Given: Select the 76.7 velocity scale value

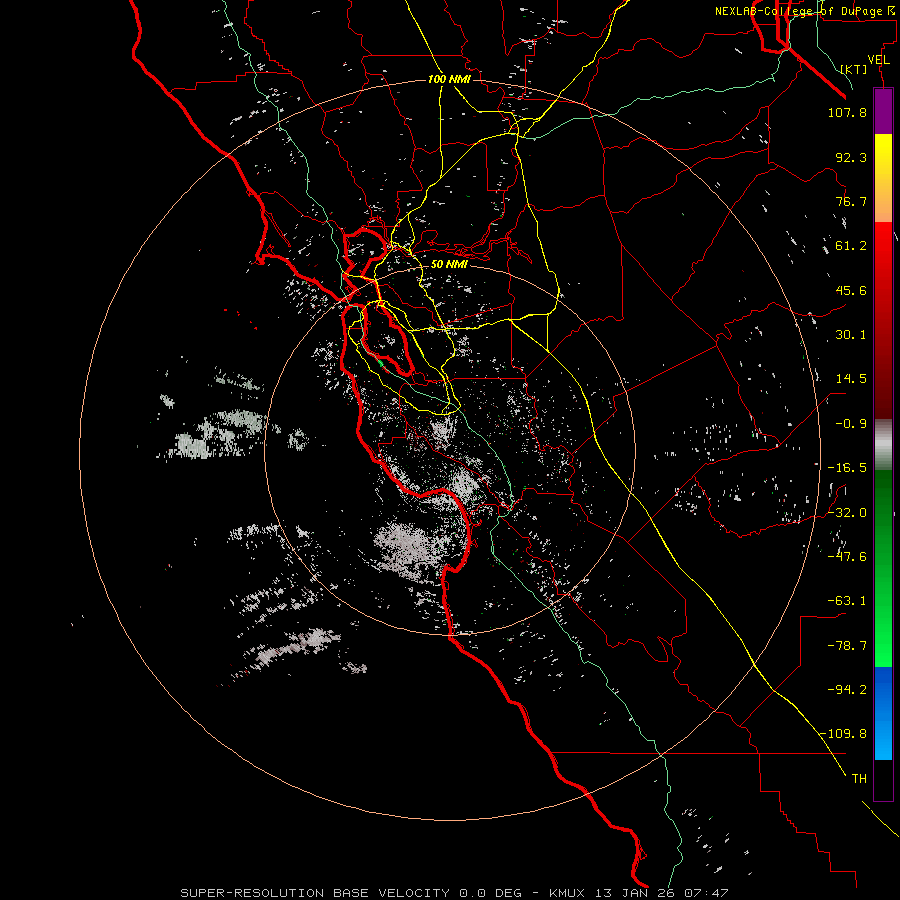Looking at the screenshot, I should click(x=851, y=201).
